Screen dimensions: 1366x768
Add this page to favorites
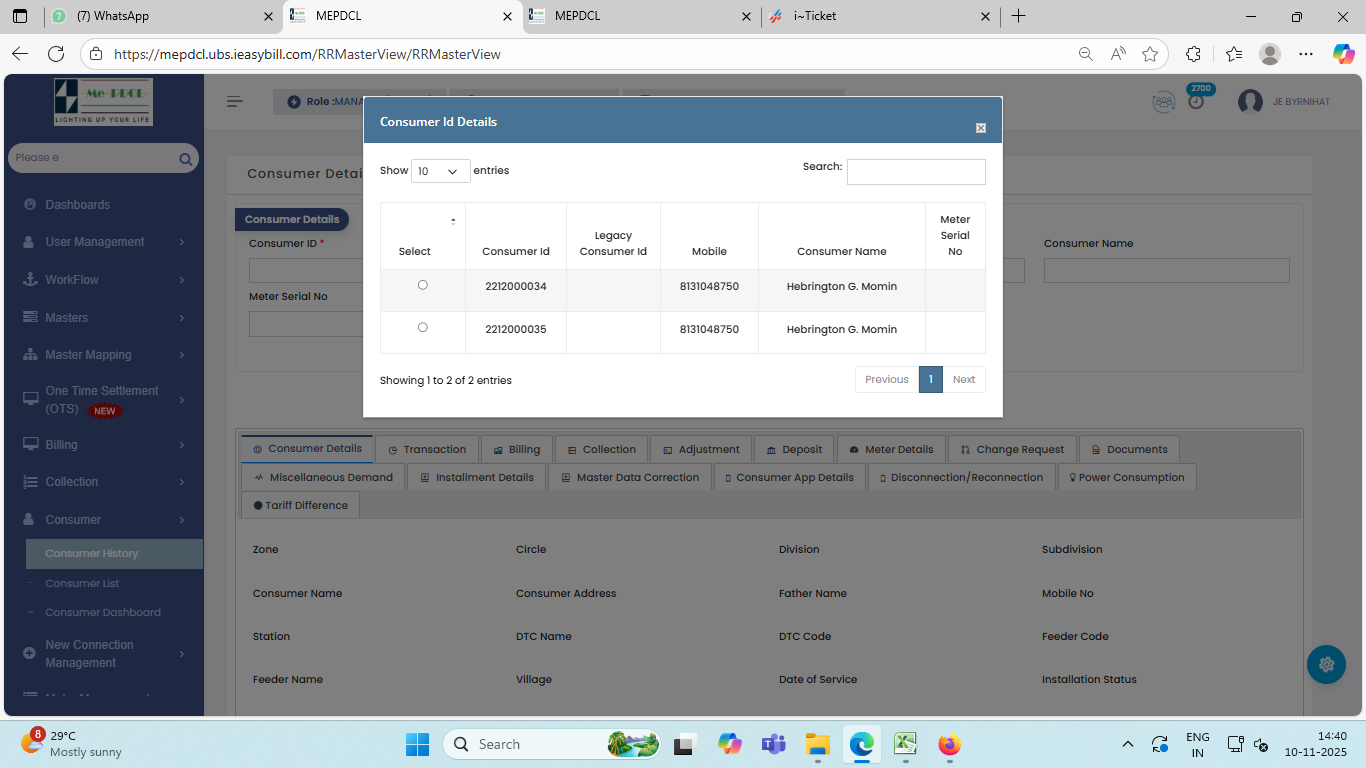tap(1150, 54)
